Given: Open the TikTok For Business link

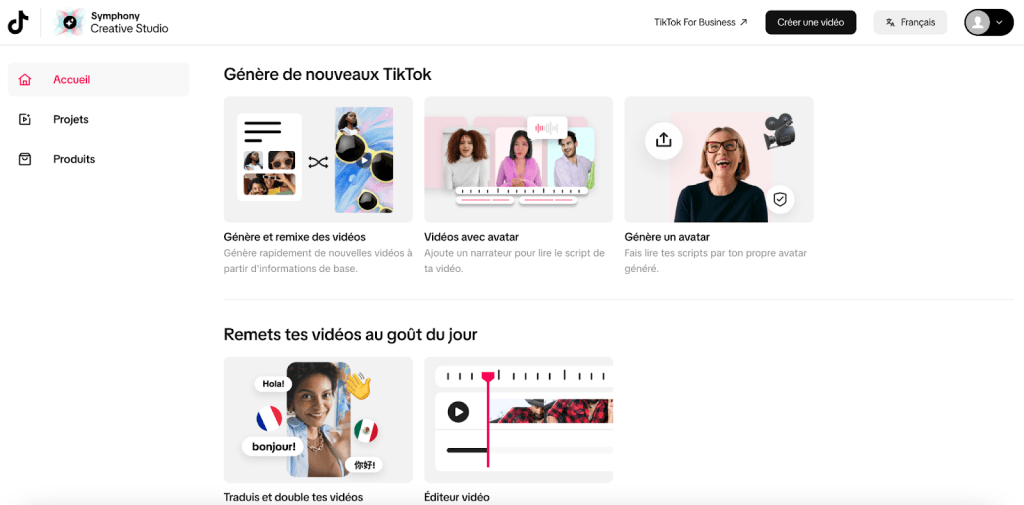Looking at the screenshot, I should pos(701,22).
